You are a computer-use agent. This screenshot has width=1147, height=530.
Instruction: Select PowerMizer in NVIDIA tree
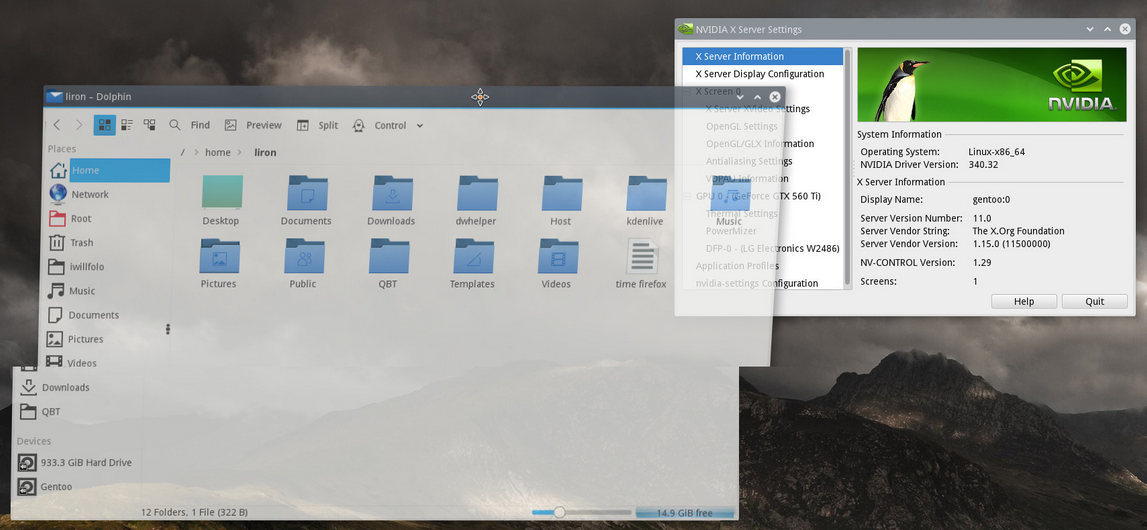click(x=731, y=231)
